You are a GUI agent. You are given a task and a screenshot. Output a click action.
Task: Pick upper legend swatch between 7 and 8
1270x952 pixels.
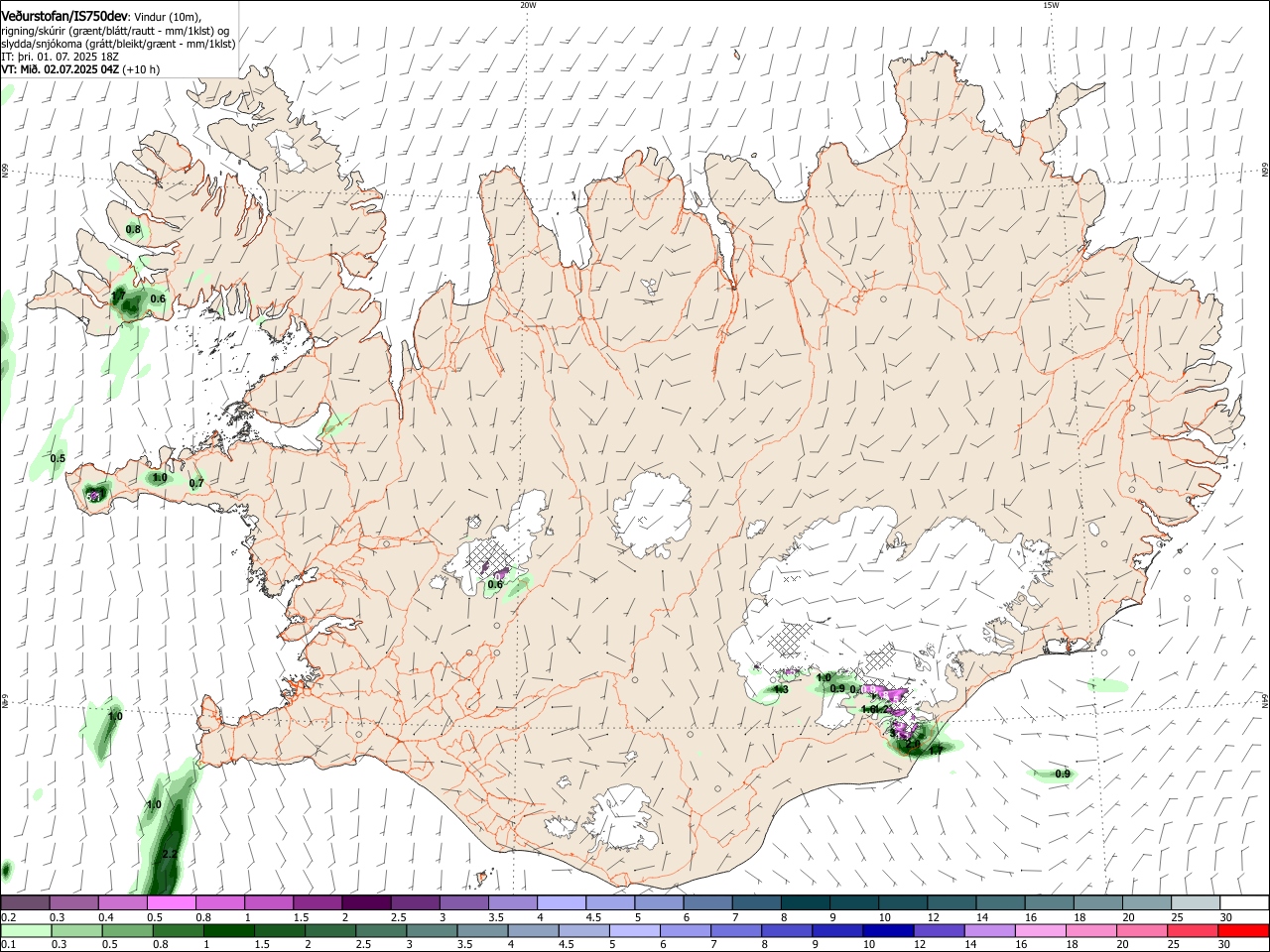[x=757, y=902]
